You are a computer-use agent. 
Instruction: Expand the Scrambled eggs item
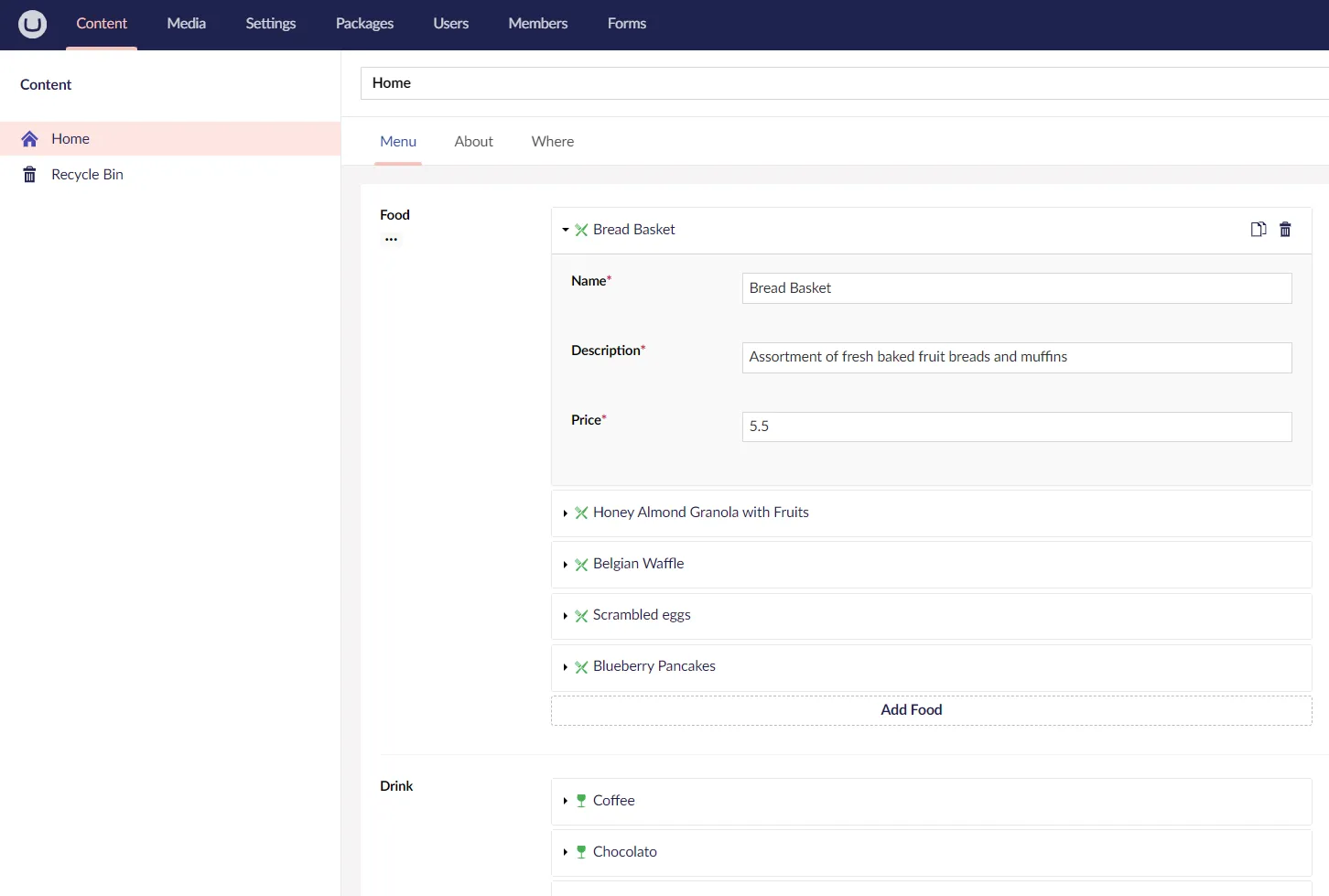(x=566, y=616)
